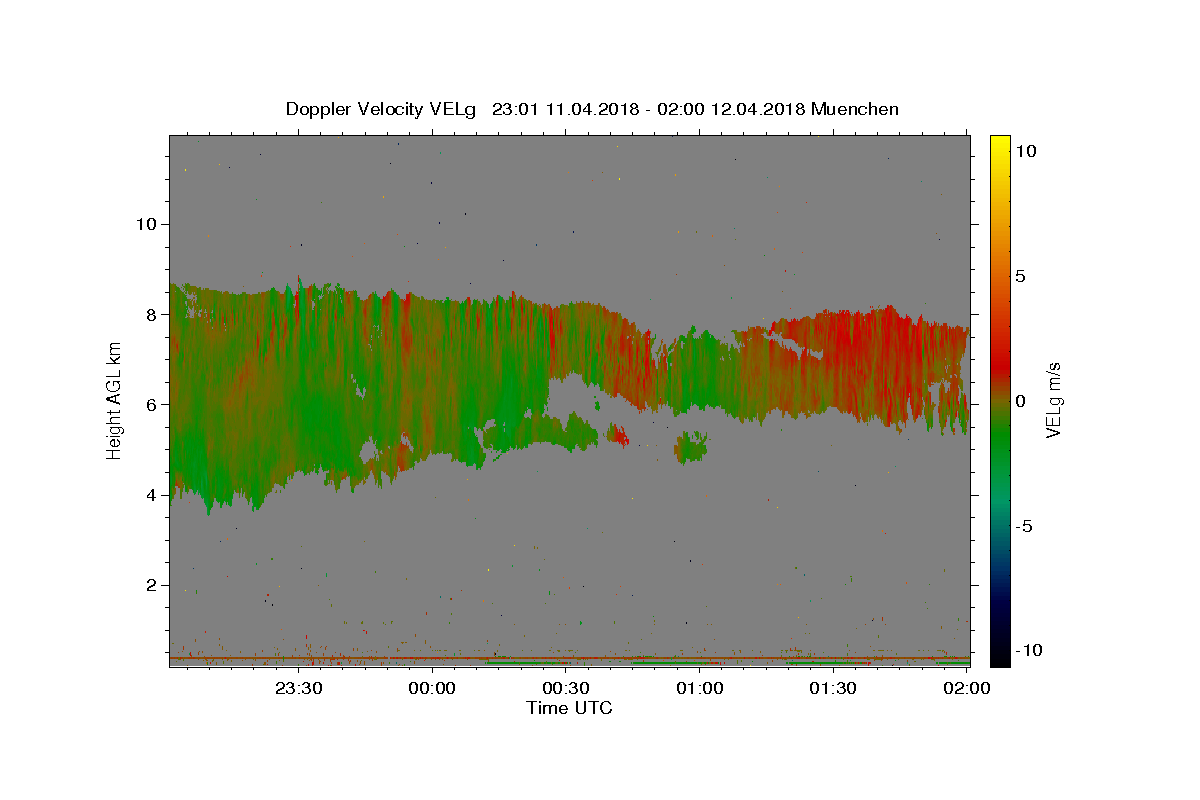1200x800 pixels.
Task: Click the height tick label 8
Action: 150,314
